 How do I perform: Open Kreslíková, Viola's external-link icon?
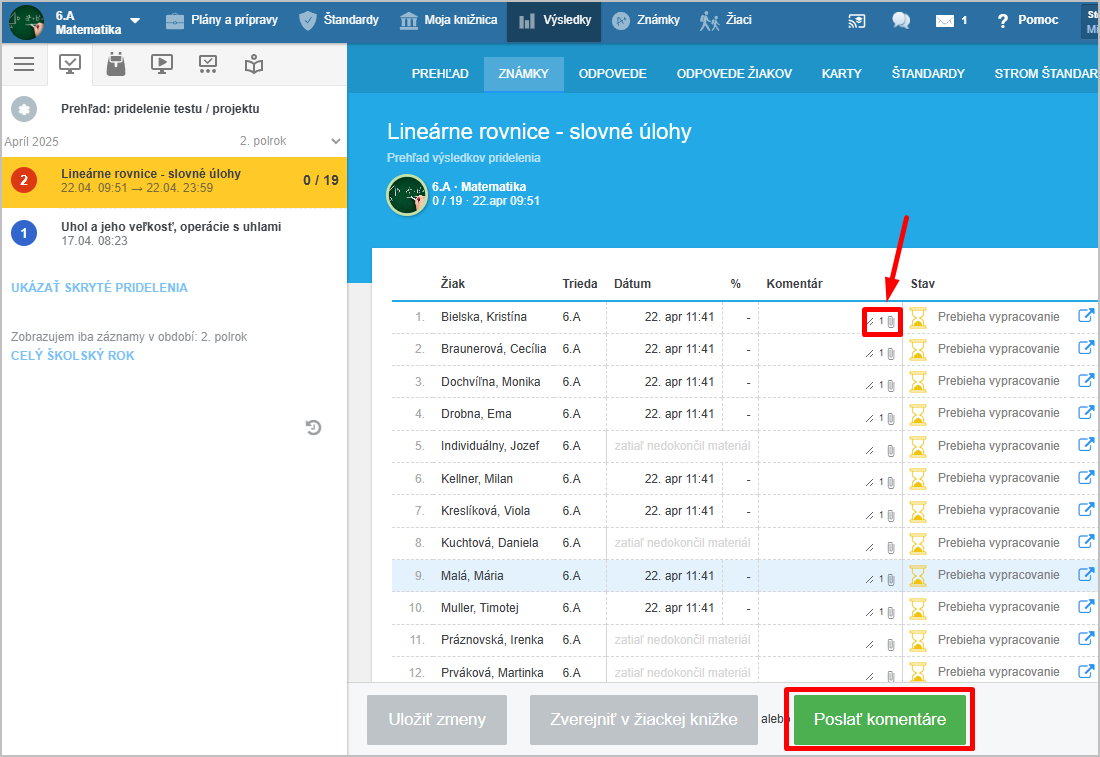coord(1086,509)
